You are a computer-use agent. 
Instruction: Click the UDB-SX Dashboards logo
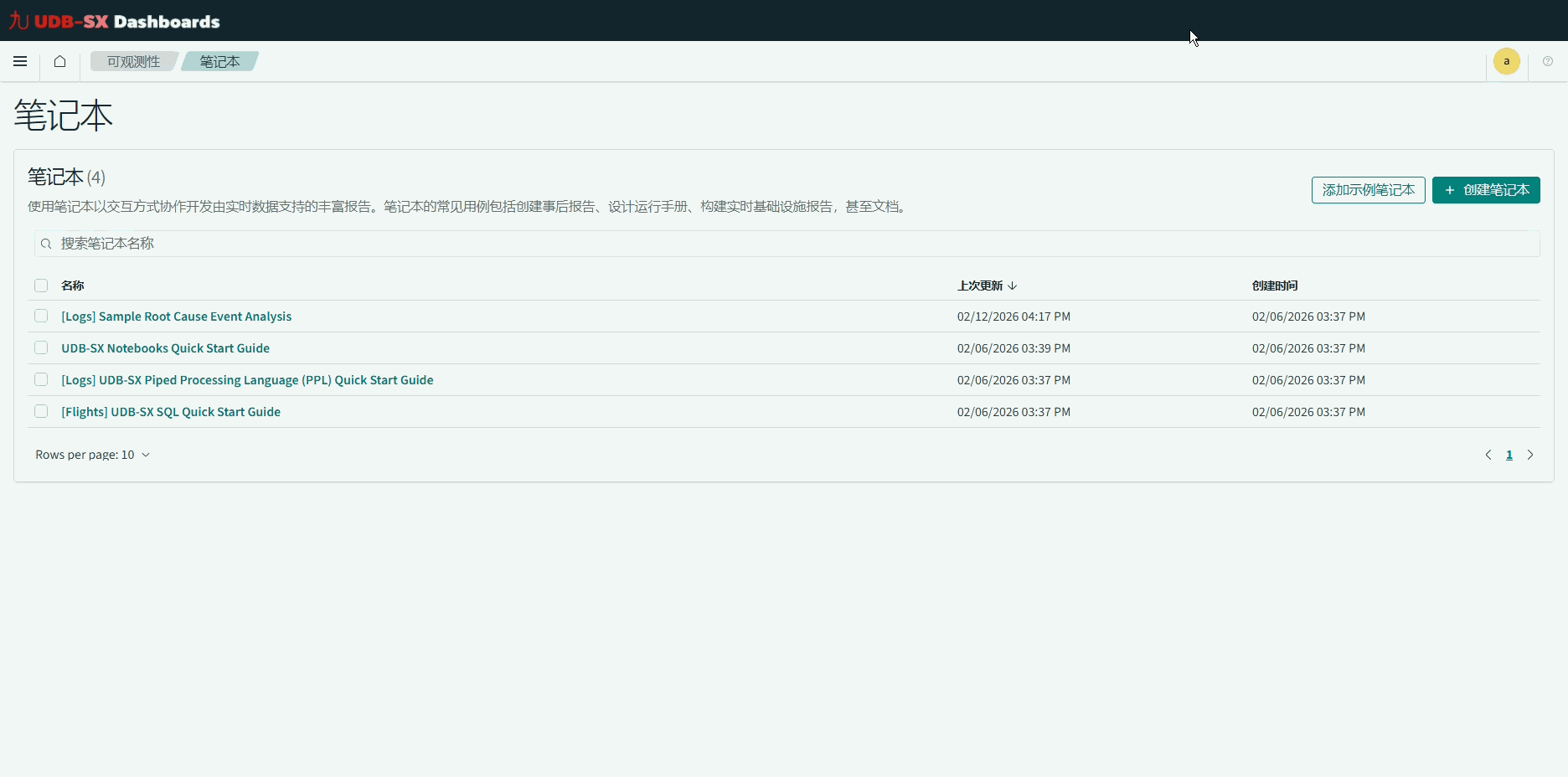coord(115,21)
